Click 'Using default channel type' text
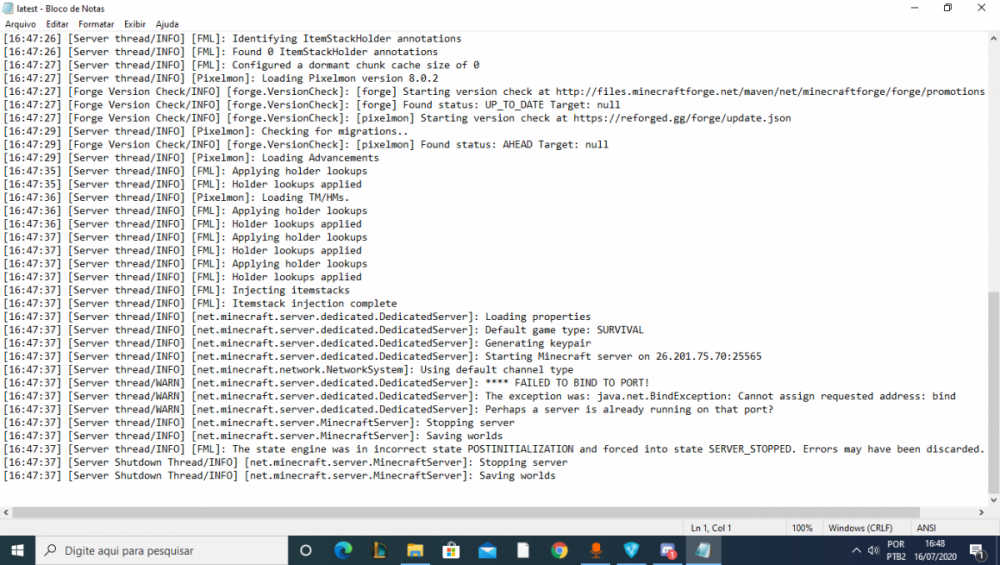Image resolution: width=1000 pixels, height=565 pixels. 496,370
